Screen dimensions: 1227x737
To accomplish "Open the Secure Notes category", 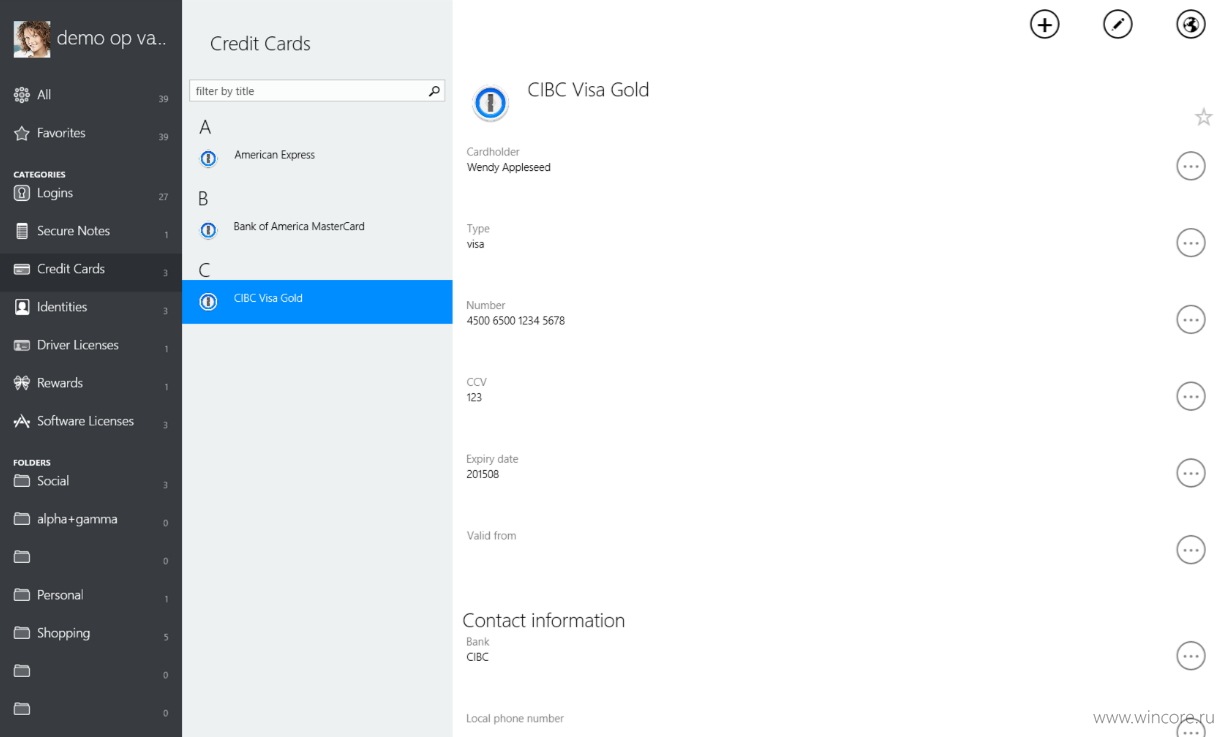I will pyautogui.click(x=90, y=231).
